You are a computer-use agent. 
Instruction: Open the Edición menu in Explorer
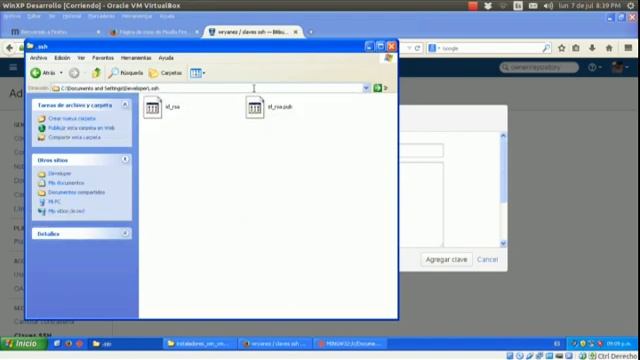coord(62,58)
